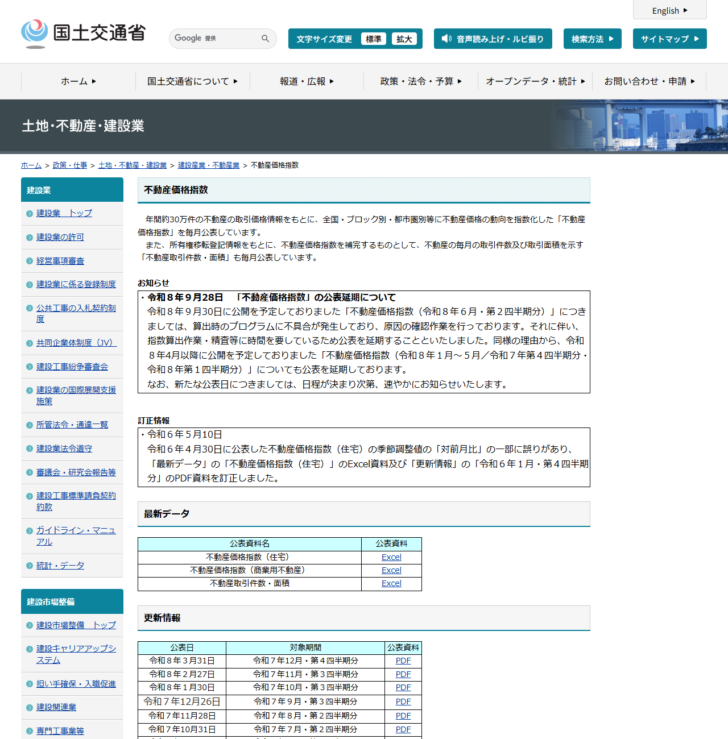
Task: Open PDF for 令和8年2月27日
Action: 403,674
